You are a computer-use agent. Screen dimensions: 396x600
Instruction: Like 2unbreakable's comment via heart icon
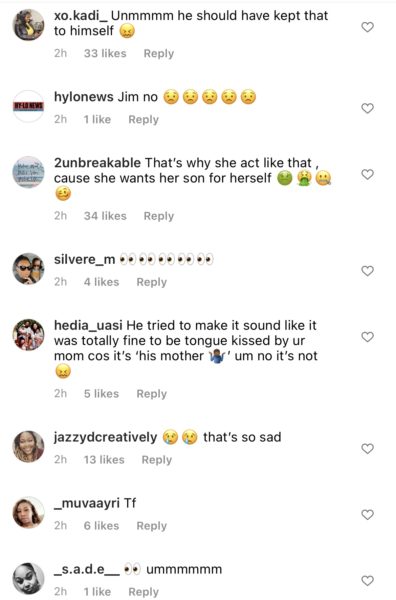tap(367, 174)
